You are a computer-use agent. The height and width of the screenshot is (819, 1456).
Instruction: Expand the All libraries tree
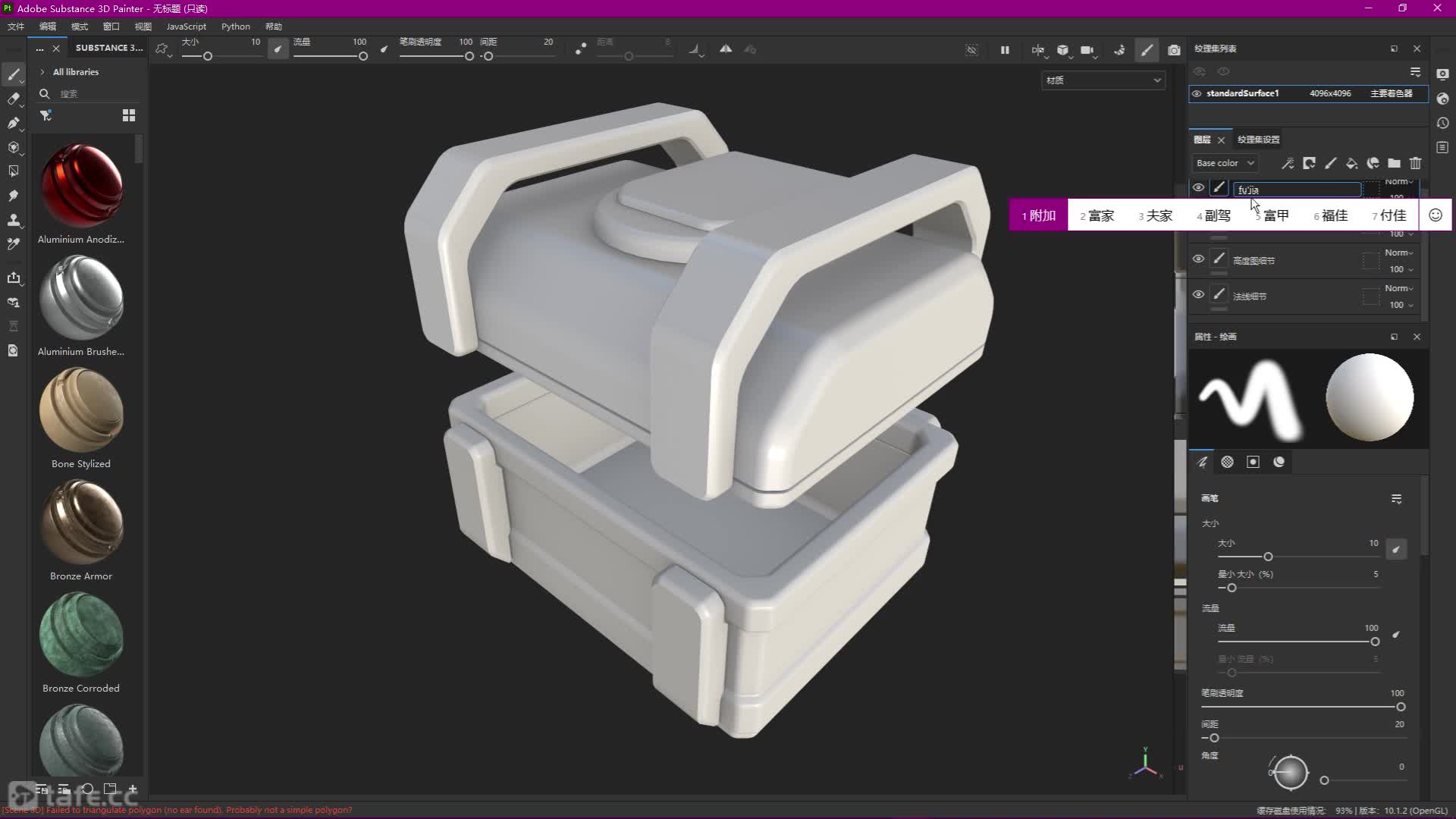coord(42,72)
